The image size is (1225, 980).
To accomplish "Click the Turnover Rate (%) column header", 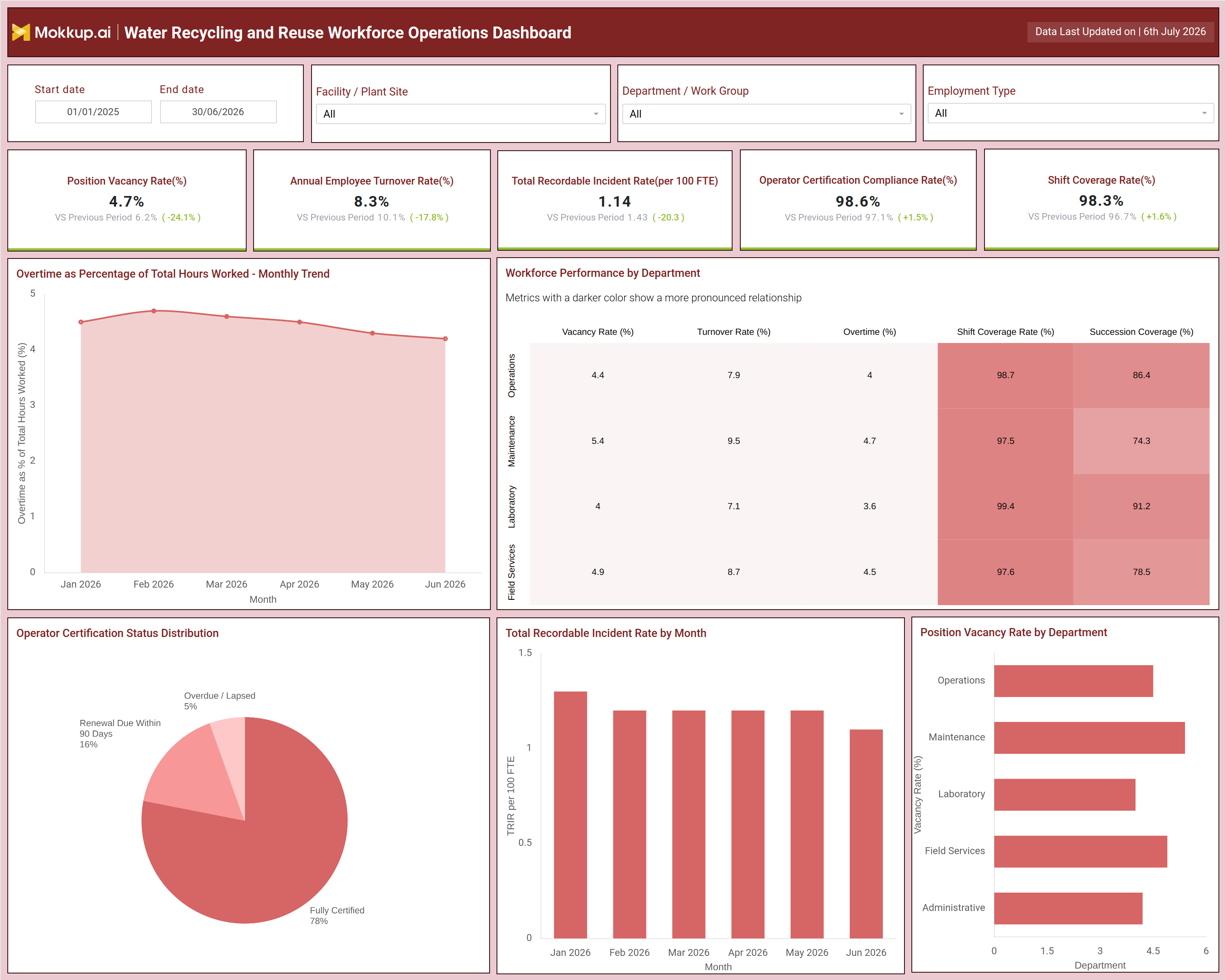I will (733, 332).
